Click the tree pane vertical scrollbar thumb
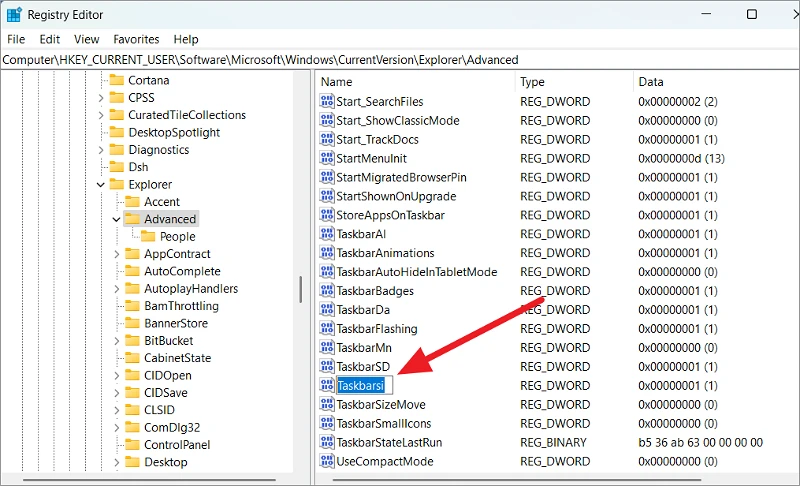800x486 pixels. tap(300, 288)
